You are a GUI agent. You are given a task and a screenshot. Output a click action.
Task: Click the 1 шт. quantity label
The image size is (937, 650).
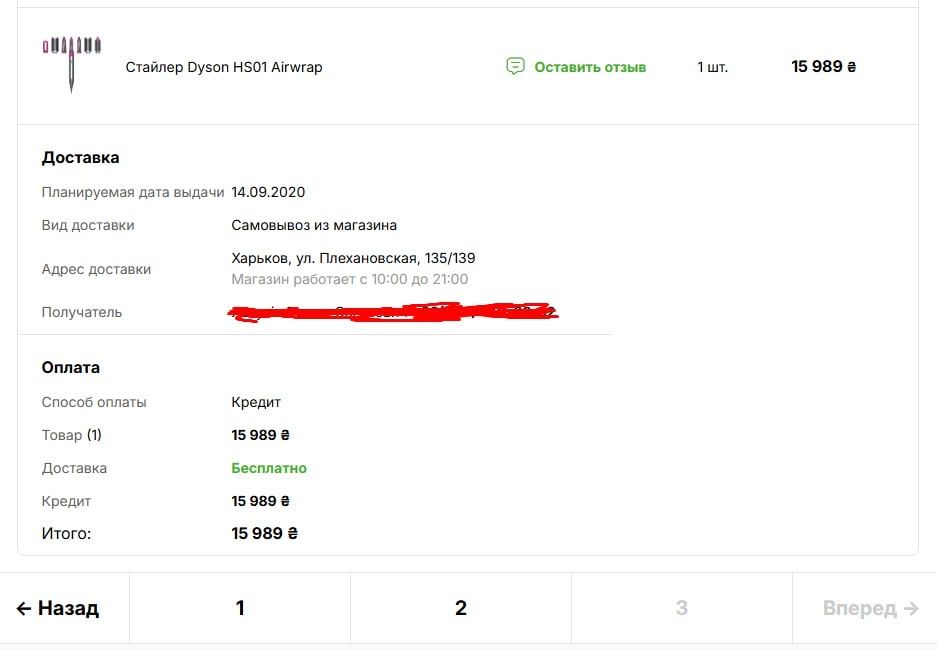[x=713, y=67]
